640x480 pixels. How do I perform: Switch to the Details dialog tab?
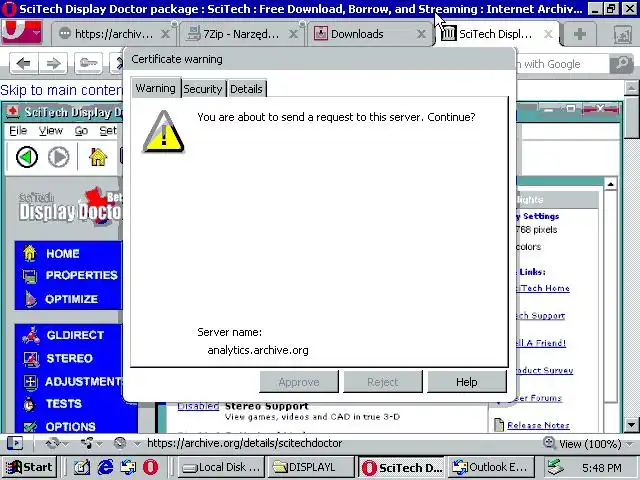(246, 89)
